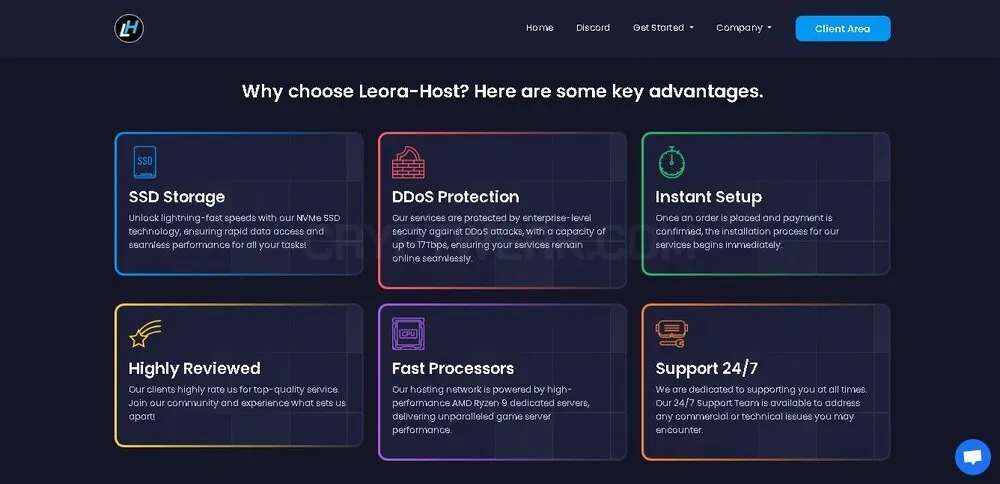Click the Fast Processors card heading
Image resolution: width=1000 pixels, height=484 pixels.
(453, 369)
